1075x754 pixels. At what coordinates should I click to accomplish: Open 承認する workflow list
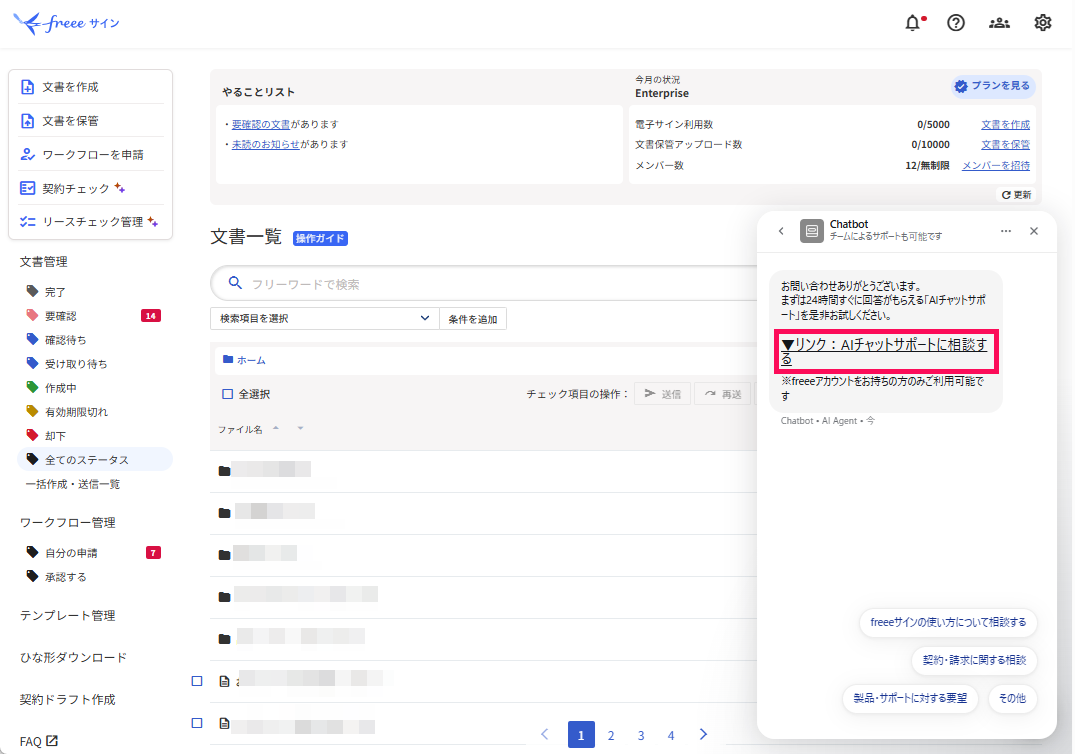coord(65,577)
